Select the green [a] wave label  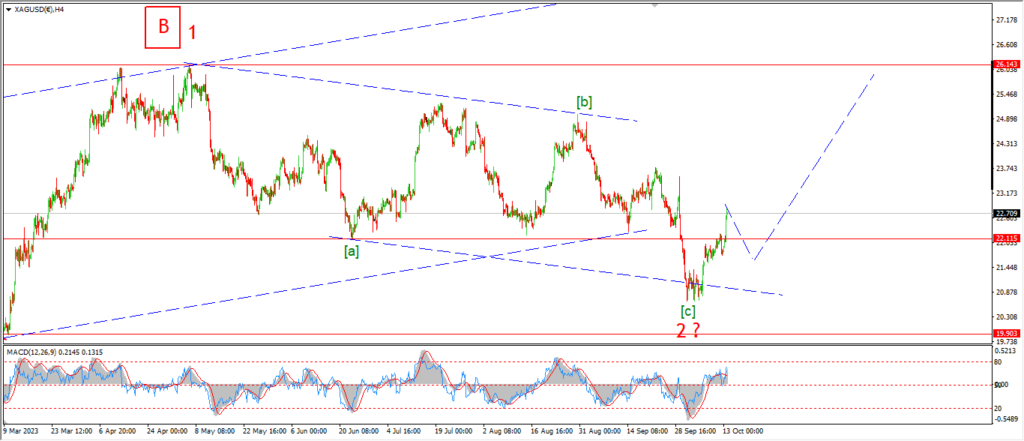[351, 251]
